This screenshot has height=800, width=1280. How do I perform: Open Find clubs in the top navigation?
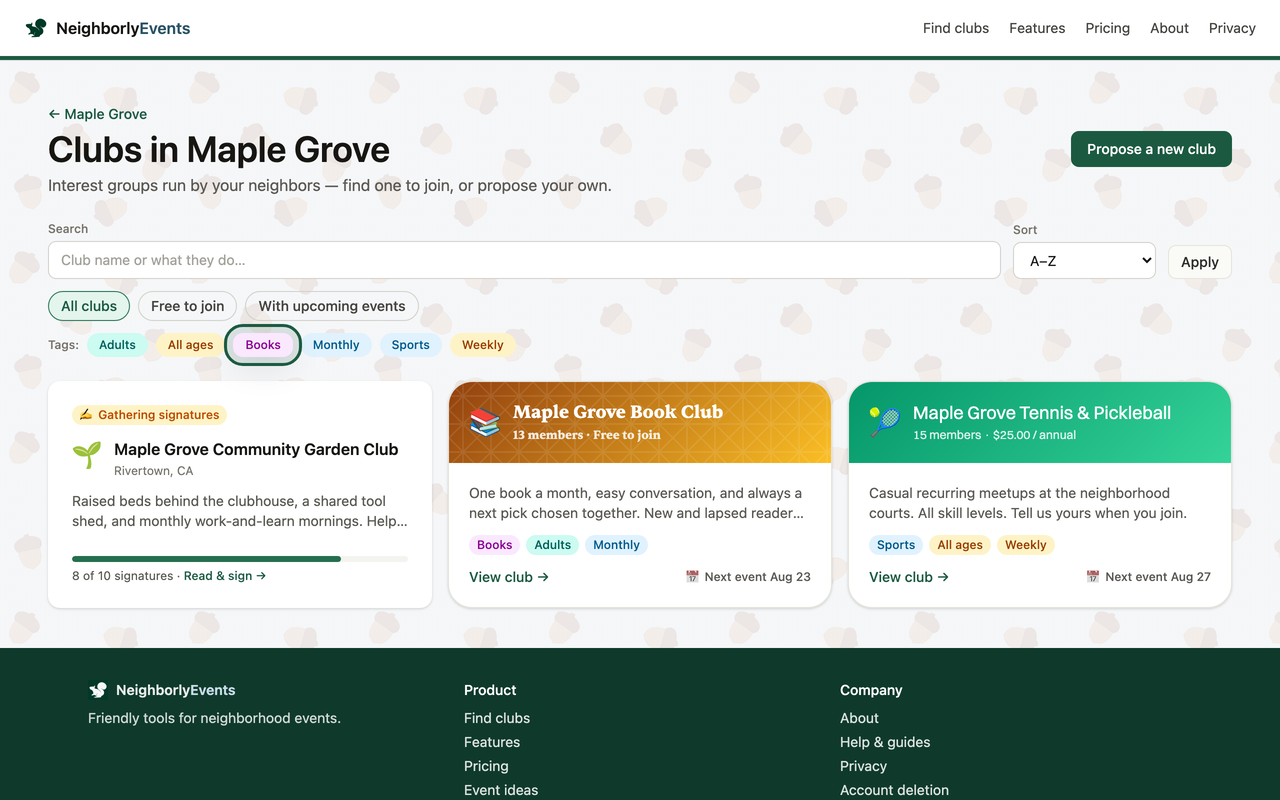coord(956,28)
